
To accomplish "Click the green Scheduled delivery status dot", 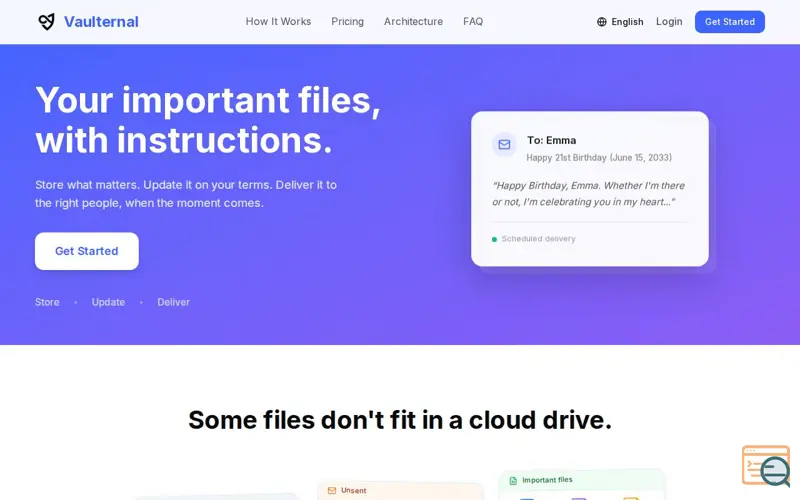I will coord(494,239).
